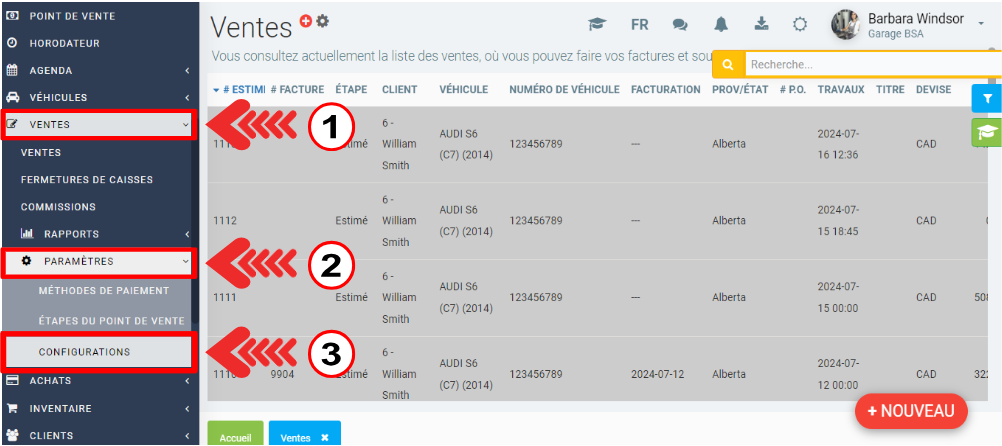Sort table by # Estimé column header

coord(239,90)
